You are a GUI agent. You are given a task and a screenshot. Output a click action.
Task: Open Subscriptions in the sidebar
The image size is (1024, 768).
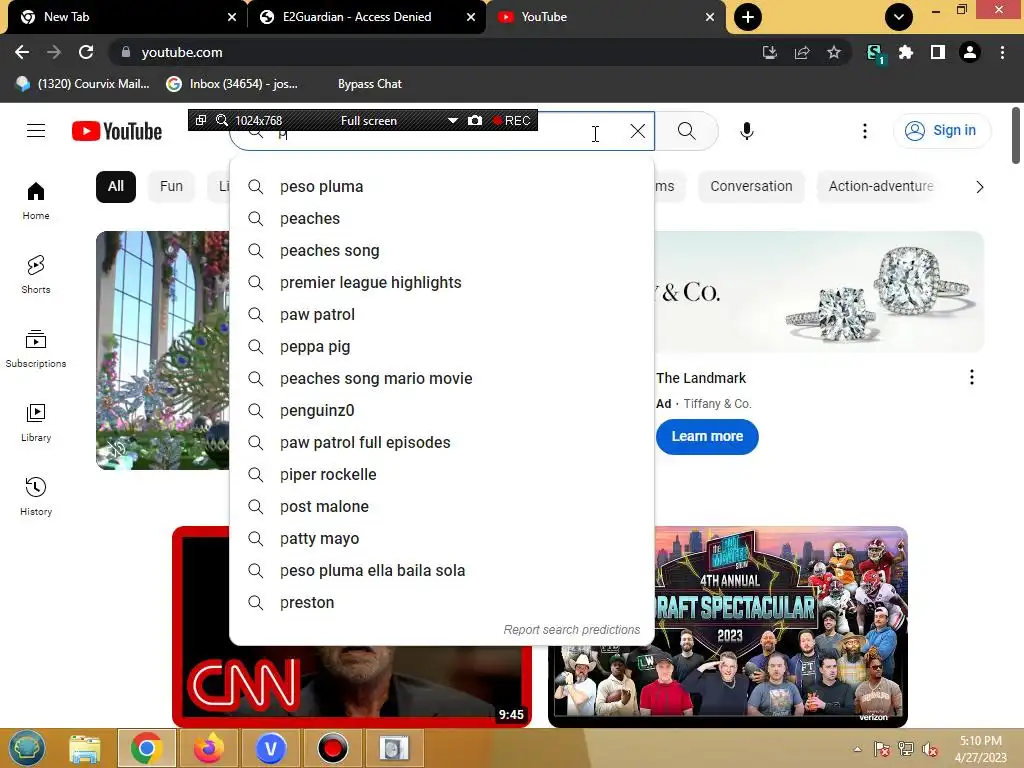(x=36, y=349)
